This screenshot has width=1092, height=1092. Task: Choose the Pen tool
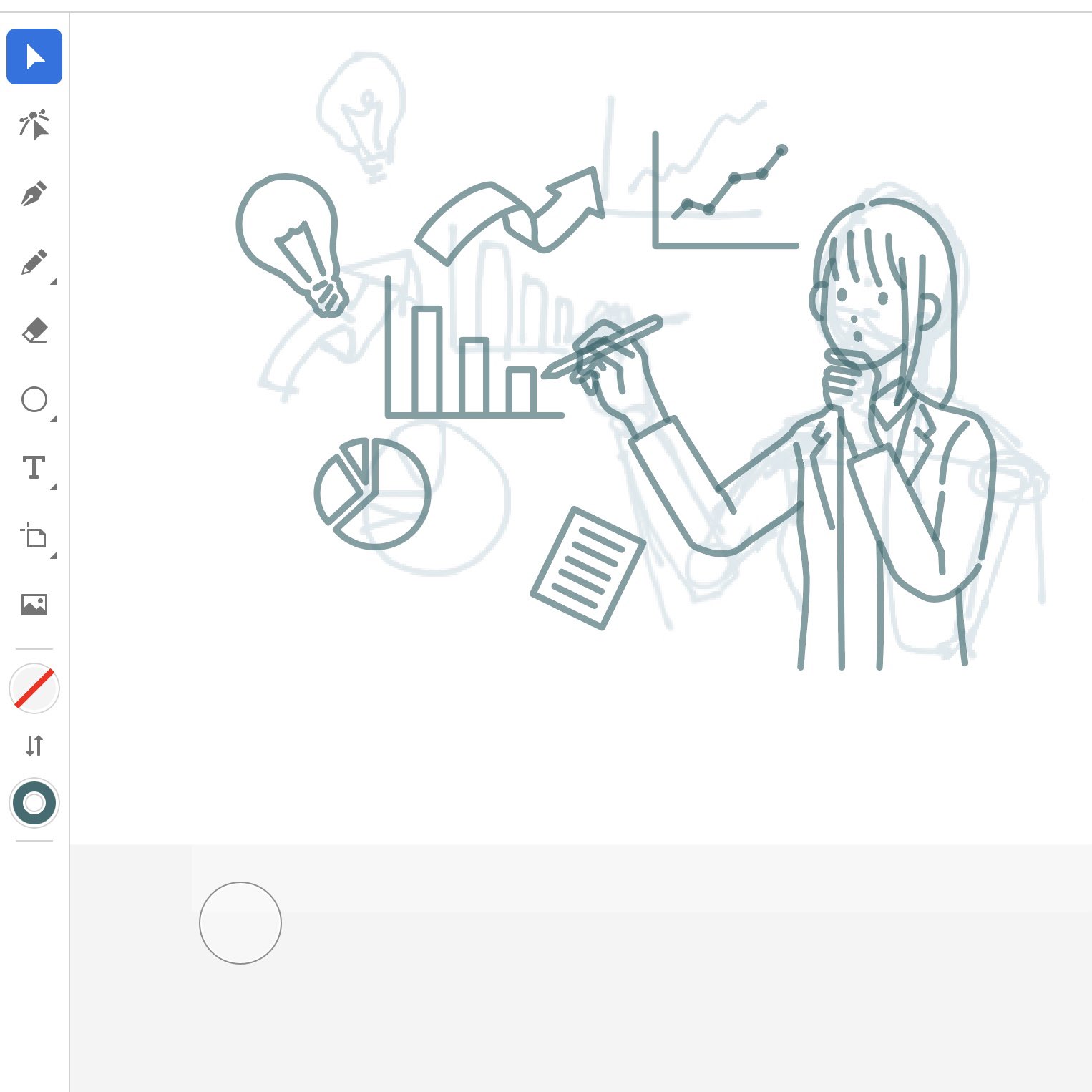pyautogui.click(x=34, y=192)
